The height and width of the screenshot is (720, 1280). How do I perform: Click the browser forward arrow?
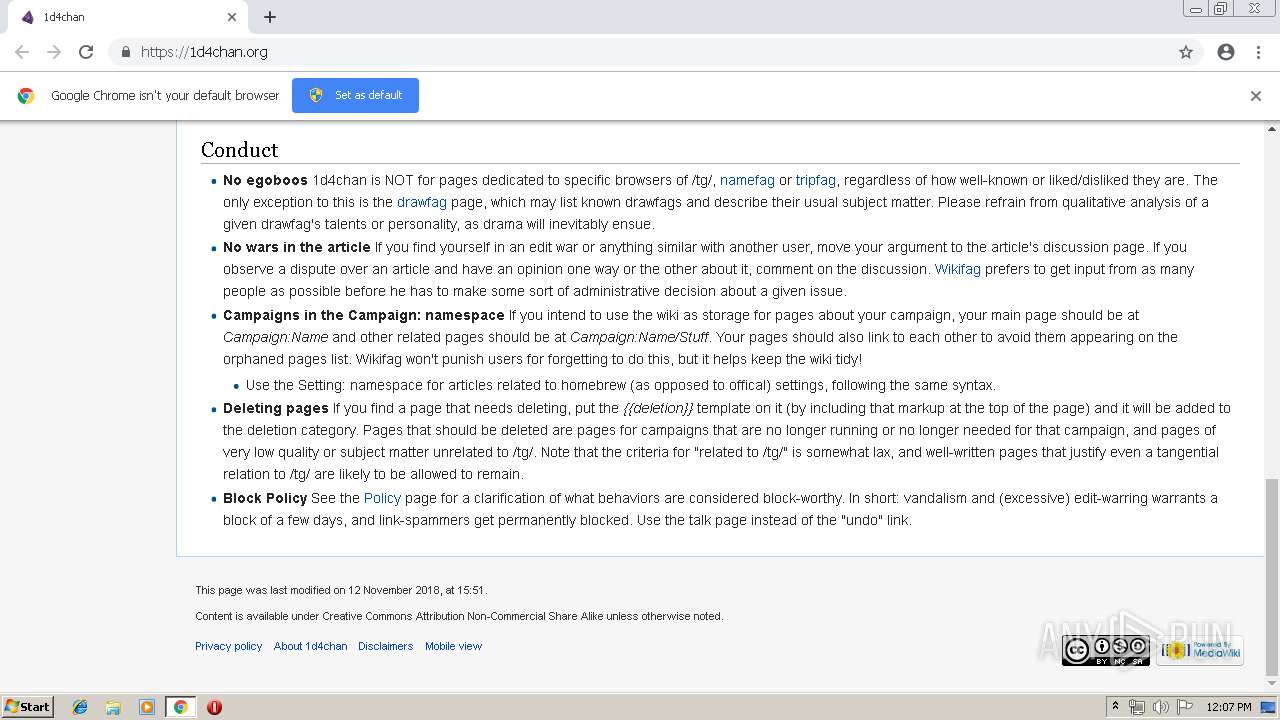coord(54,52)
